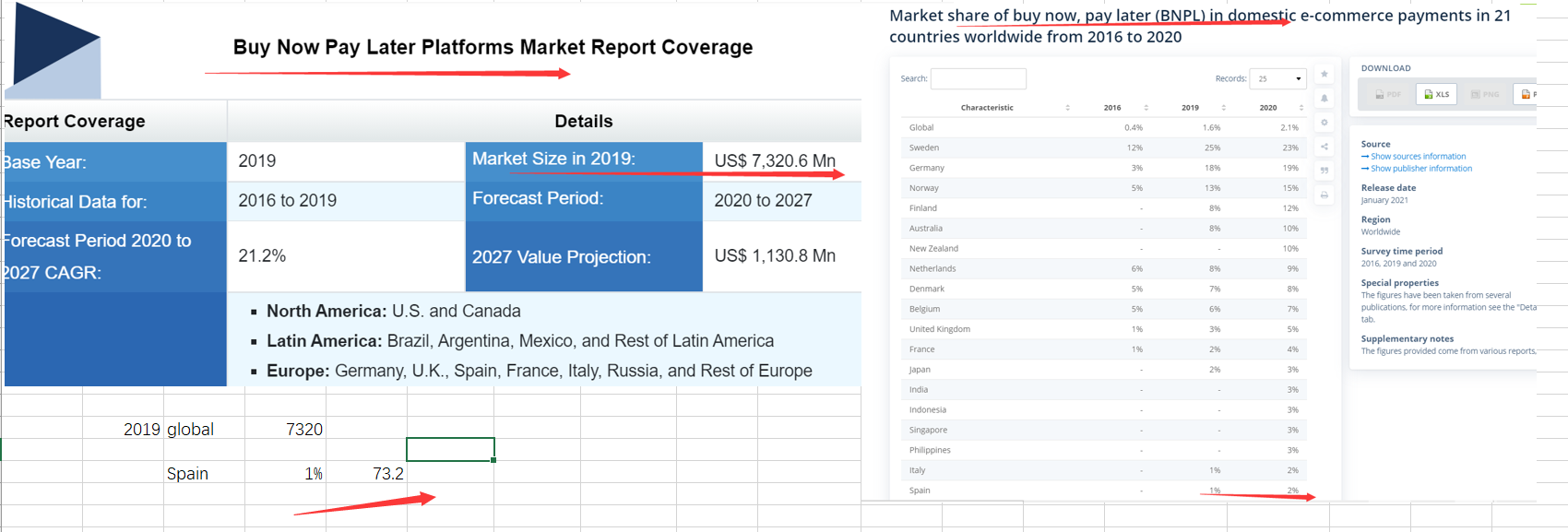Screen dimensions: 1568x532
Task: Select the spreadsheet cell showing 73.2
Action: point(366,473)
